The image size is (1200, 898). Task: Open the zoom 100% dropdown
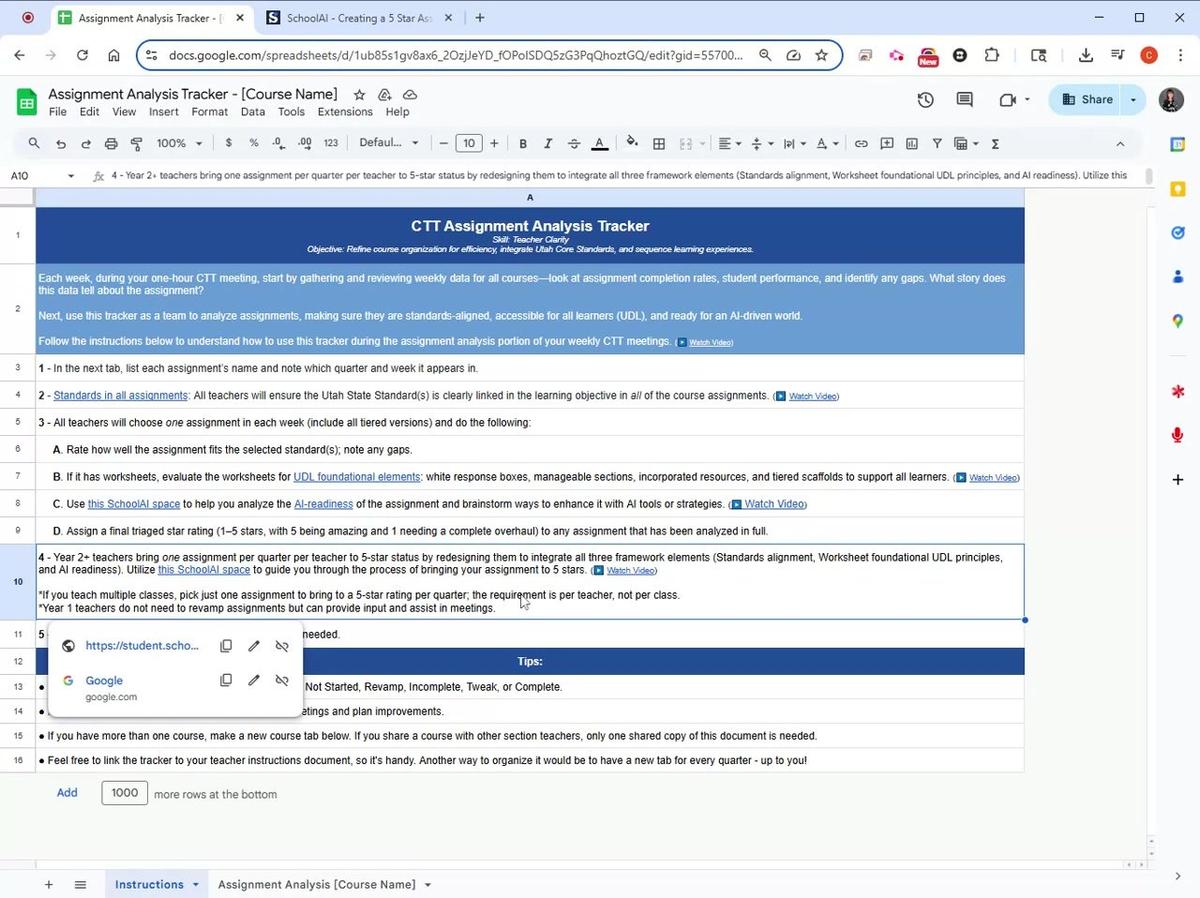[x=179, y=144]
